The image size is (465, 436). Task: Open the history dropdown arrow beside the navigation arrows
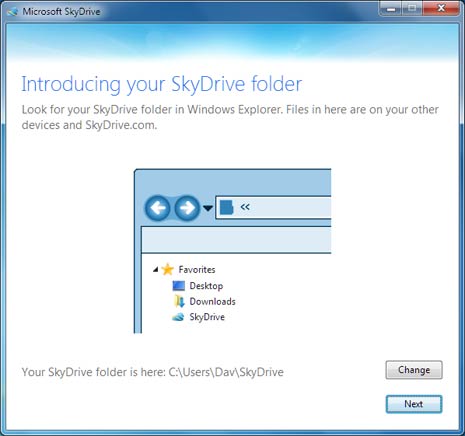pyautogui.click(x=208, y=208)
